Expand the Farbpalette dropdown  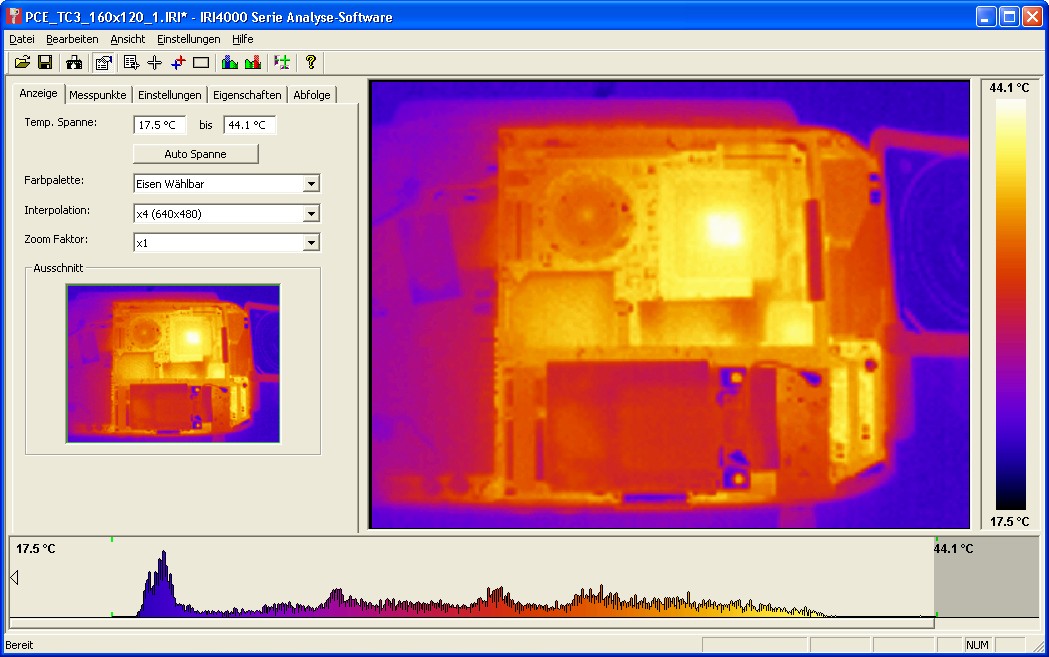(311, 184)
